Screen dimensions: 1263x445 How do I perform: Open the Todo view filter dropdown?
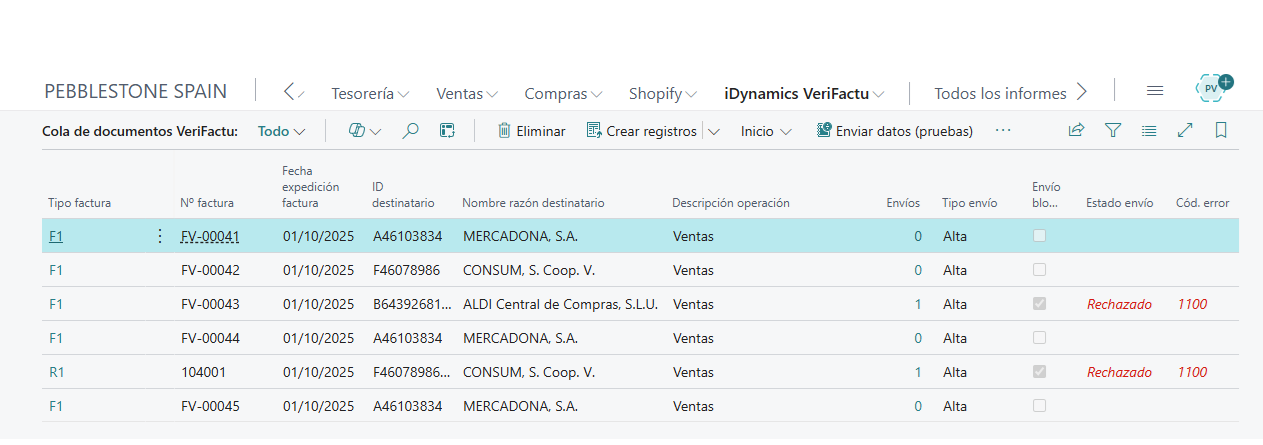(x=281, y=131)
